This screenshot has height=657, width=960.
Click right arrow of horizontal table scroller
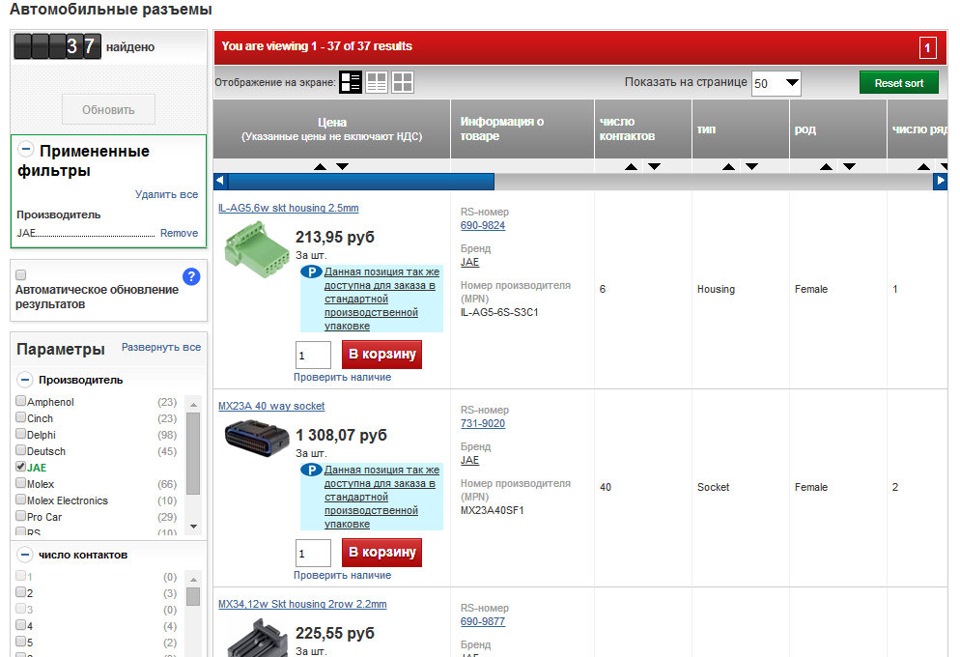(940, 181)
